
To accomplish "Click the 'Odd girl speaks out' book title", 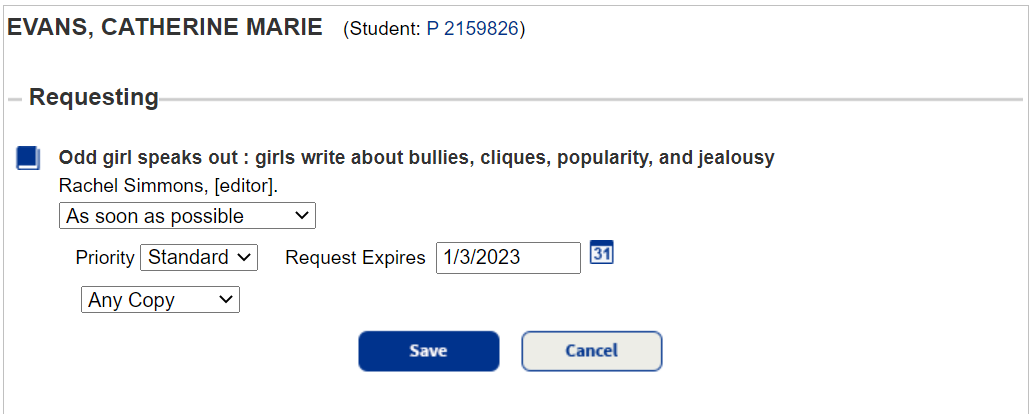I will pyautogui.click(x=416, y=158).
